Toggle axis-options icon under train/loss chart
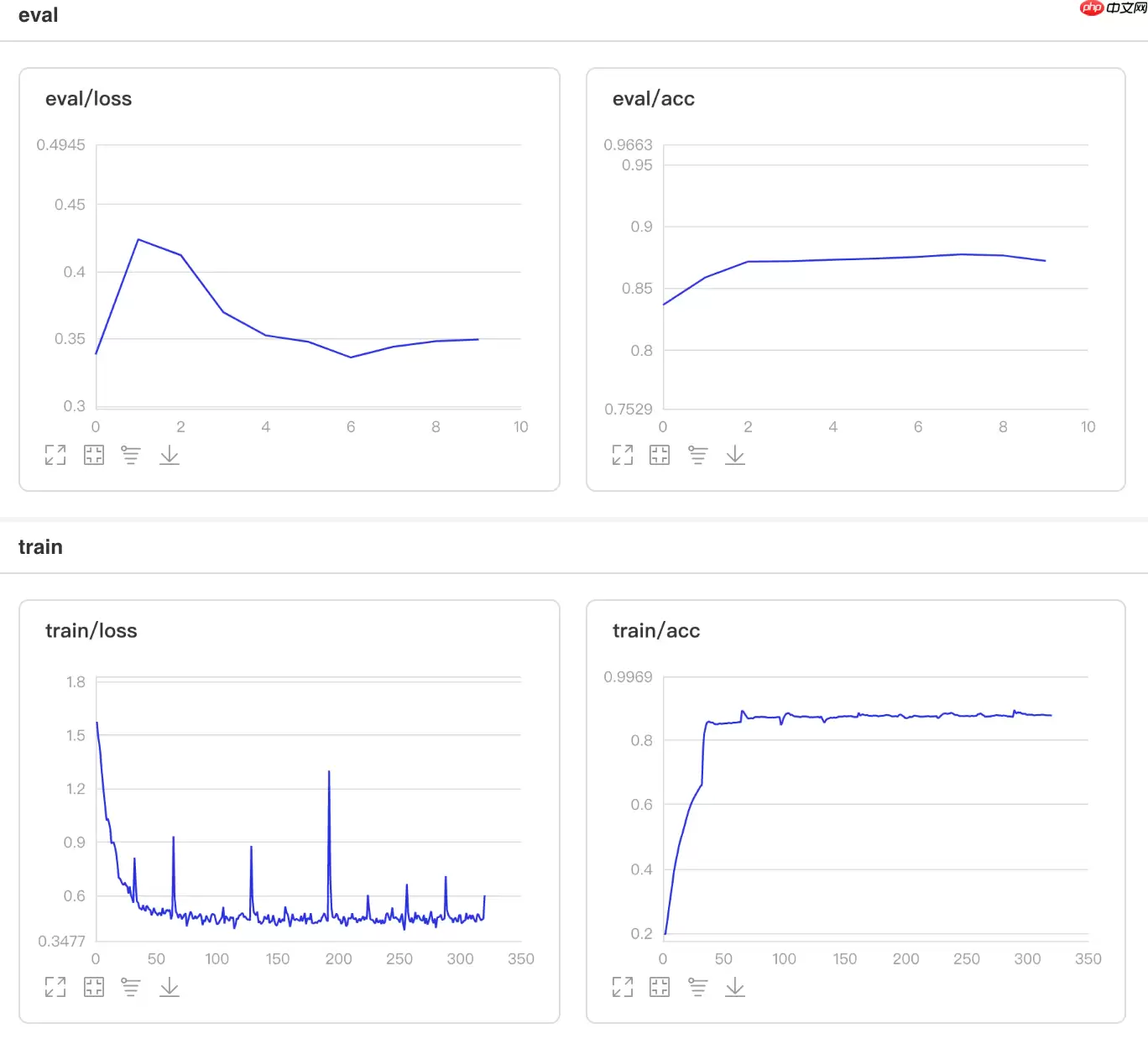This screenshot has width=1148, height=1044. (131, 987)
